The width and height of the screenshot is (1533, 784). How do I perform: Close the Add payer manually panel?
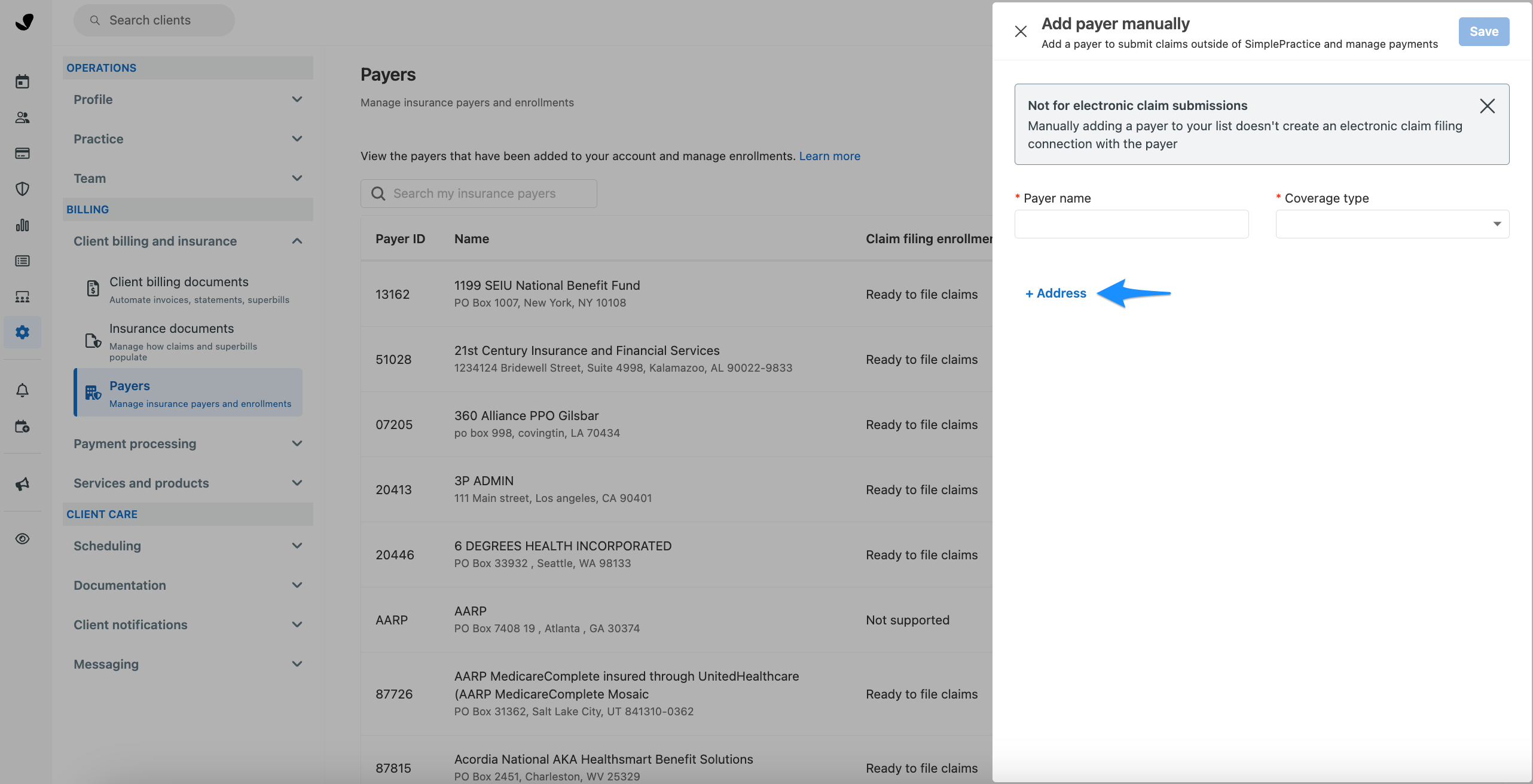point(1021,32)
